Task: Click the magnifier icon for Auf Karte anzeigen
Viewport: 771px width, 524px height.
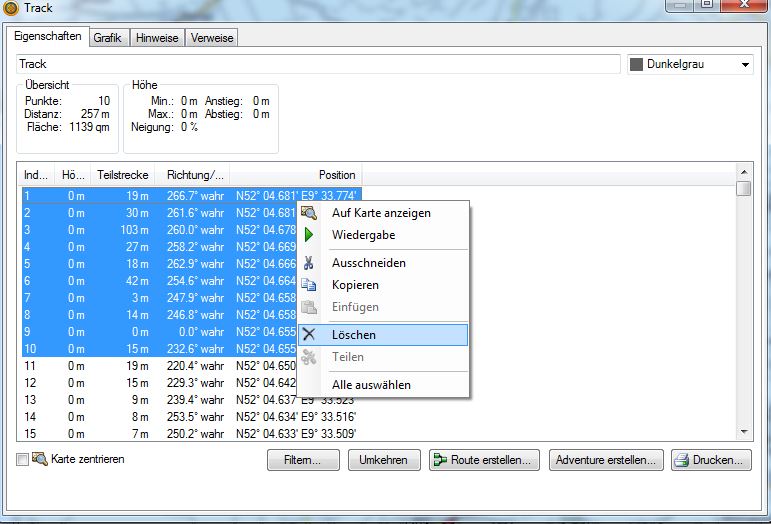Action: 309,213
